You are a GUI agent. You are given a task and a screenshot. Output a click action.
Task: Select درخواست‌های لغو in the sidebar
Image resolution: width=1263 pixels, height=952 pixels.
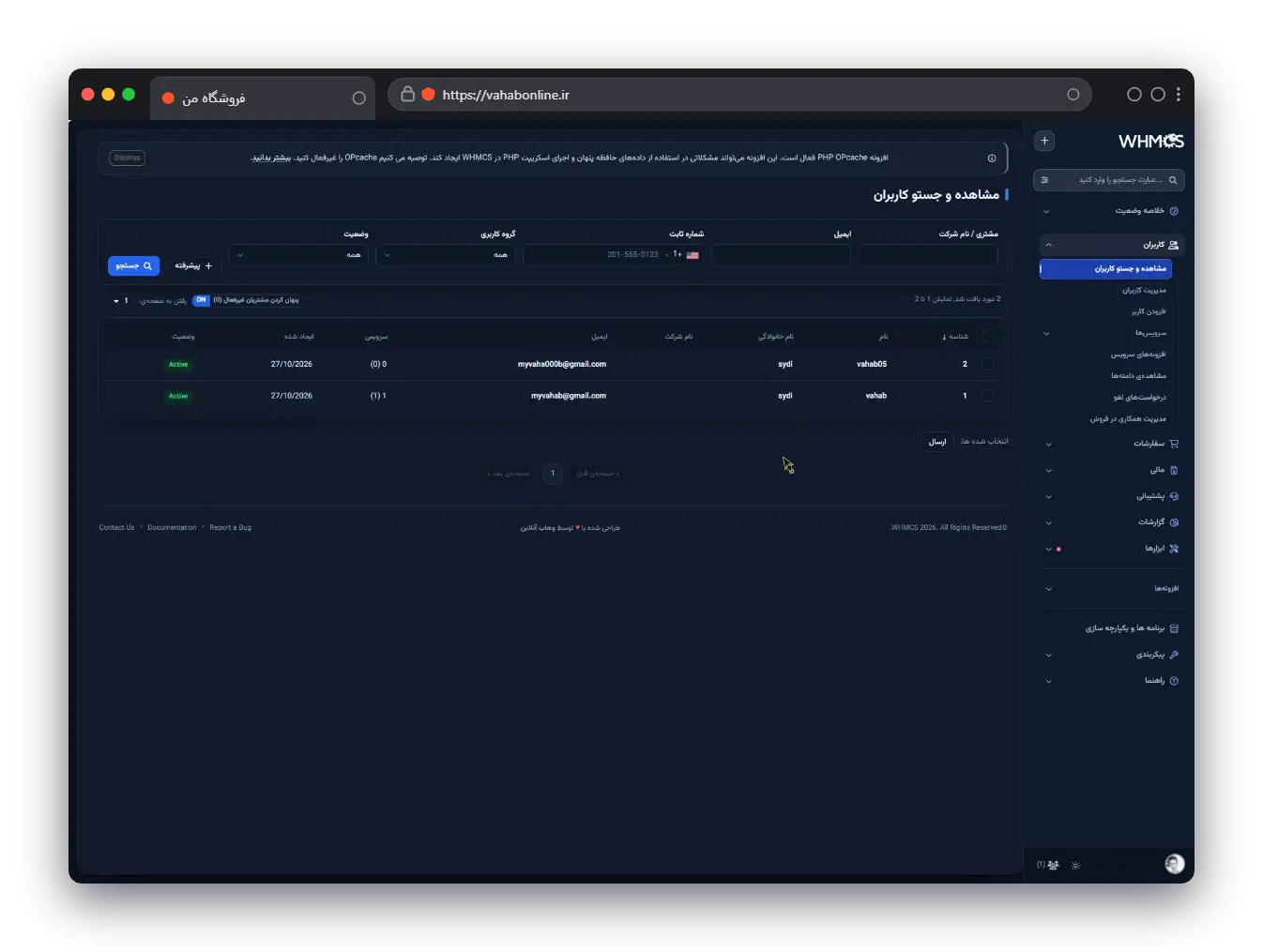tap(1139, 398)
